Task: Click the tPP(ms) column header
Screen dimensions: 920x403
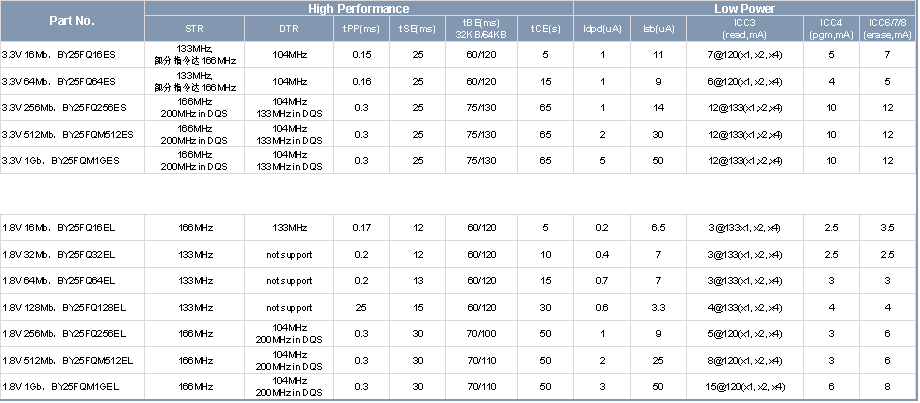Action: pyautogui.click(x=361, y=29)
